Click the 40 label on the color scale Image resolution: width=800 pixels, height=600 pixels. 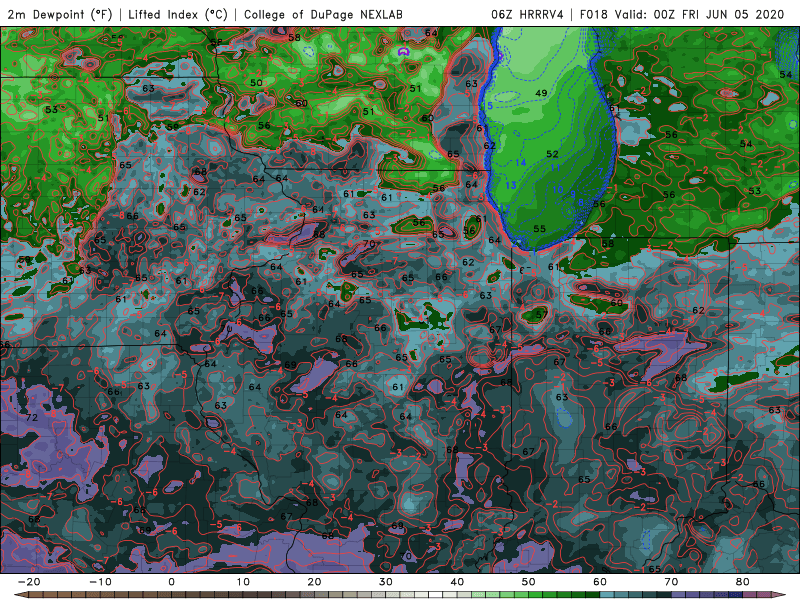[457, 582]
